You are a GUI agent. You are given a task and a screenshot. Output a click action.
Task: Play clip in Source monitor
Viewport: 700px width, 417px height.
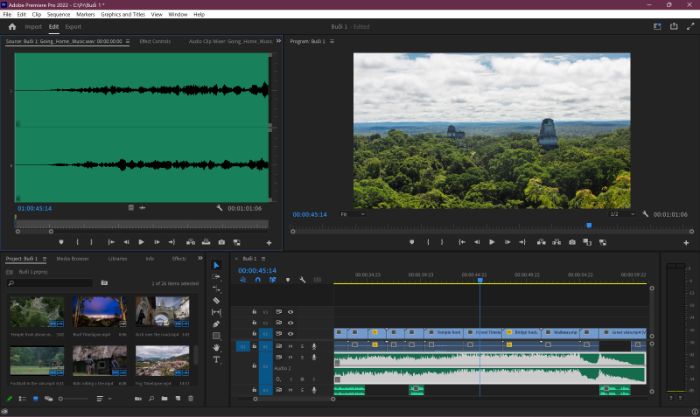pyautogui.click(x=141, y=242)
